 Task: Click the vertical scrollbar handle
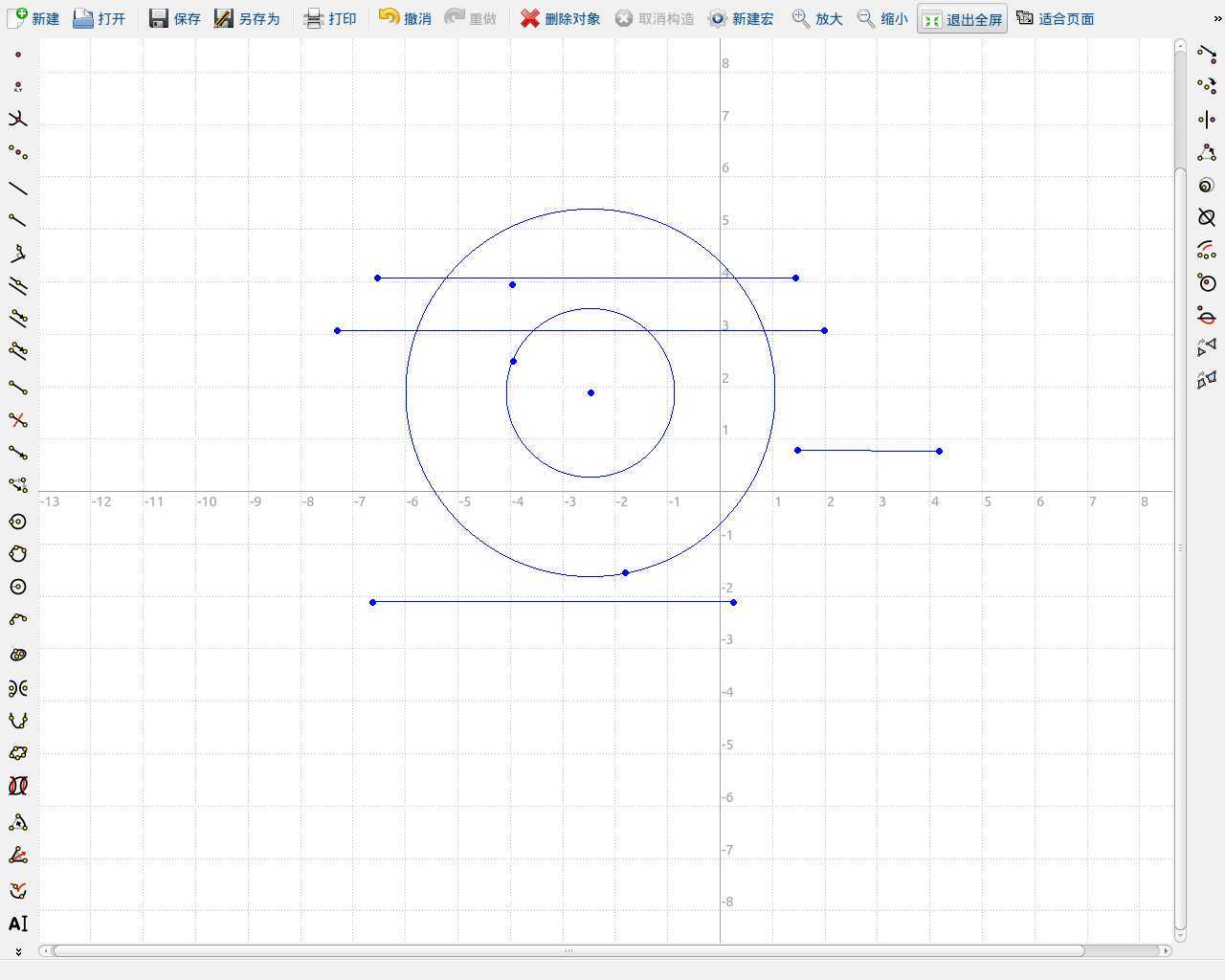point(1180,547)
